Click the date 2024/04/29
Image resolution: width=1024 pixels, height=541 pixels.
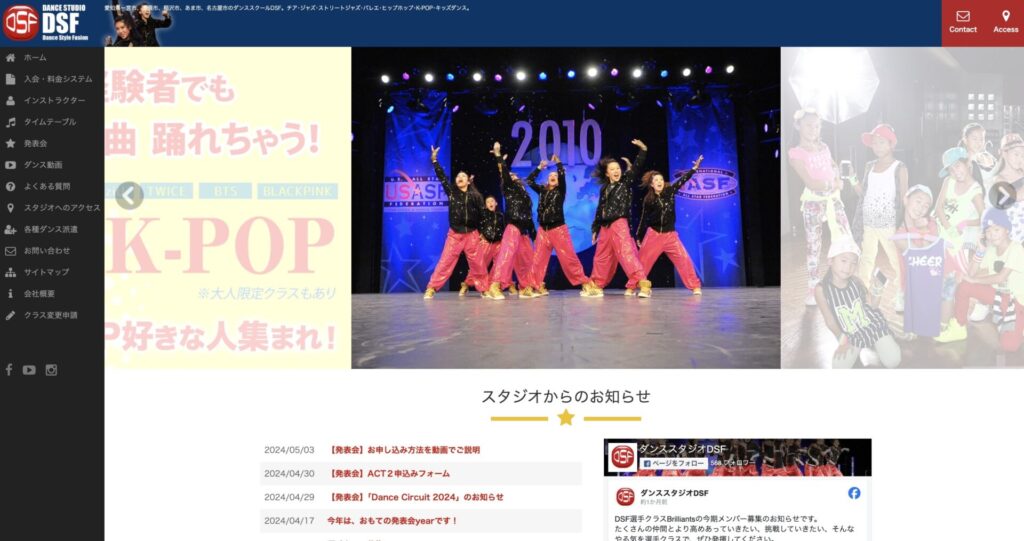[289, 497]
